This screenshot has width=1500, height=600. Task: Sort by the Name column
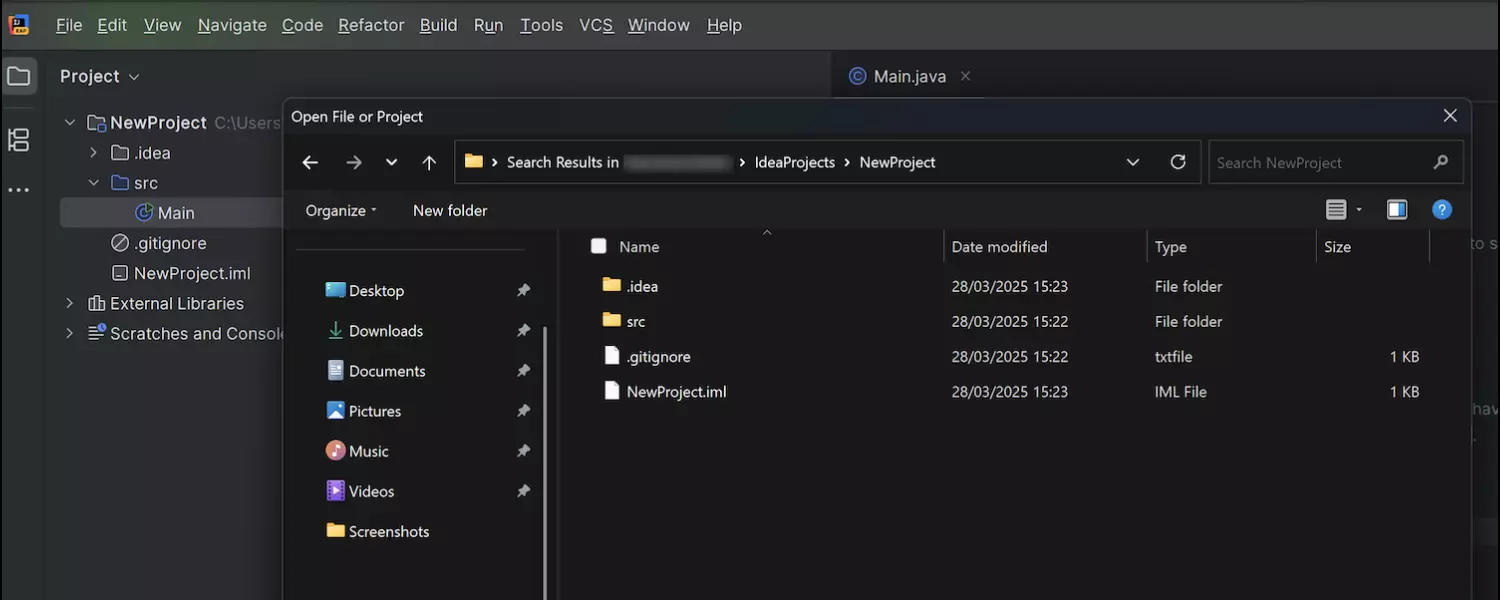coord(639,247)
